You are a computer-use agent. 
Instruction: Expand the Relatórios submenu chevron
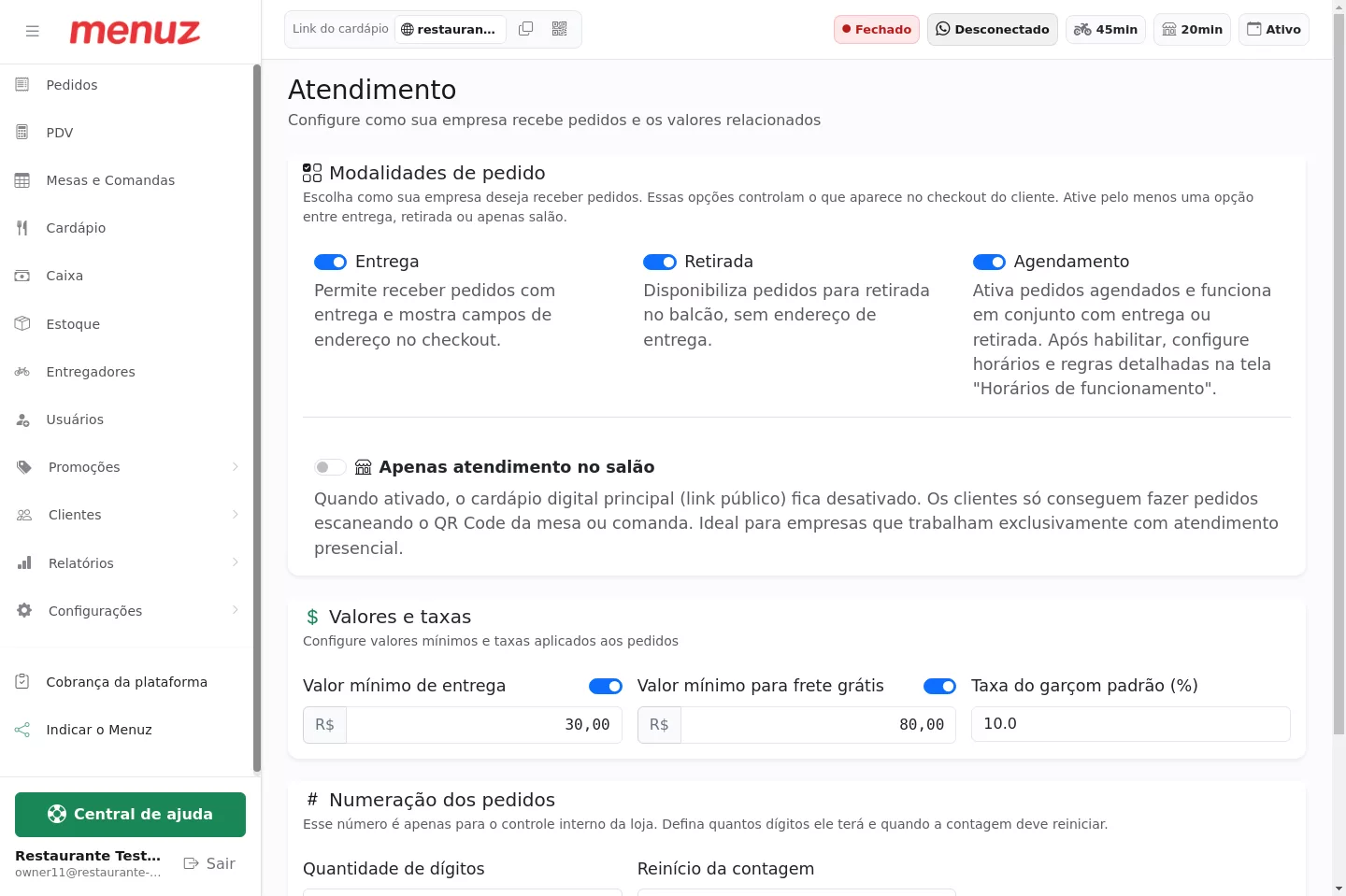point(235,562)
